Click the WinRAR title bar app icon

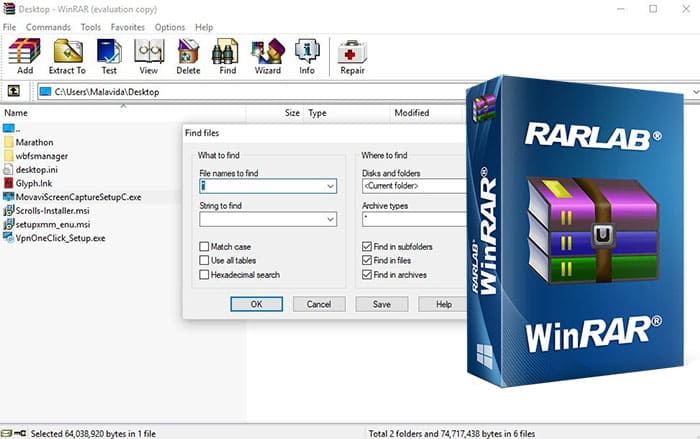(x=8, y=8)
